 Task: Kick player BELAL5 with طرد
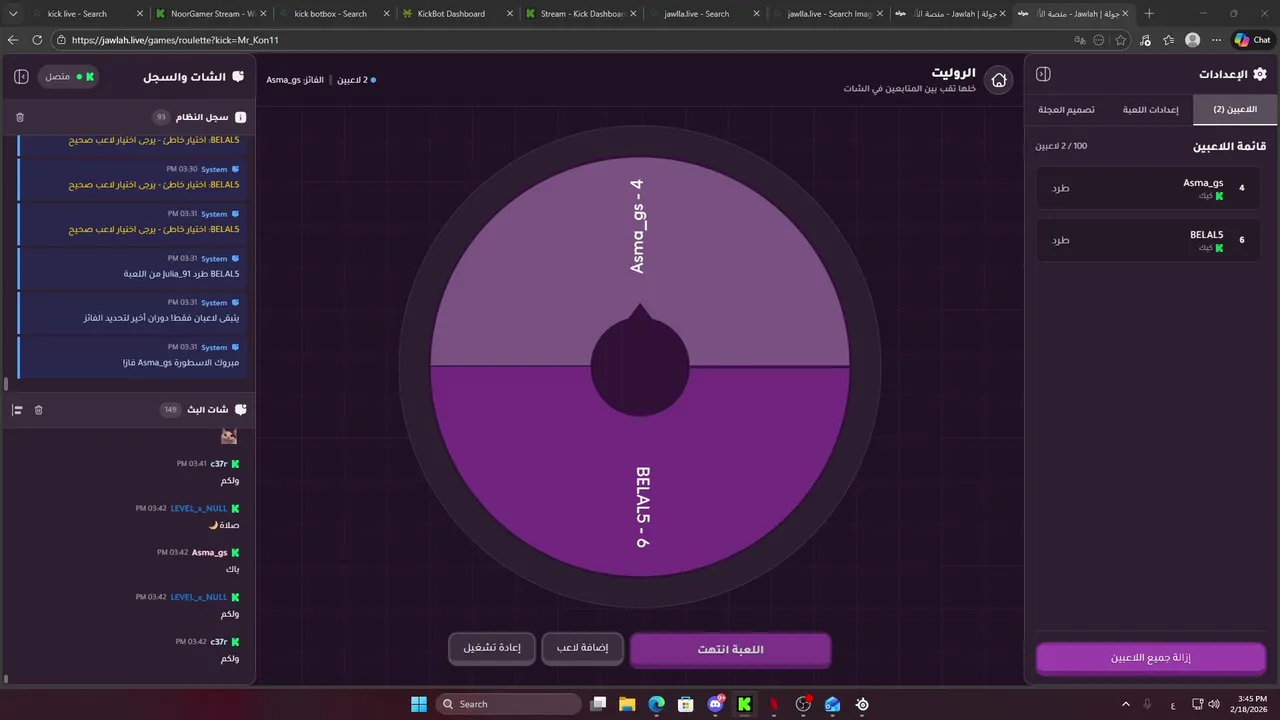(1060, 240)
